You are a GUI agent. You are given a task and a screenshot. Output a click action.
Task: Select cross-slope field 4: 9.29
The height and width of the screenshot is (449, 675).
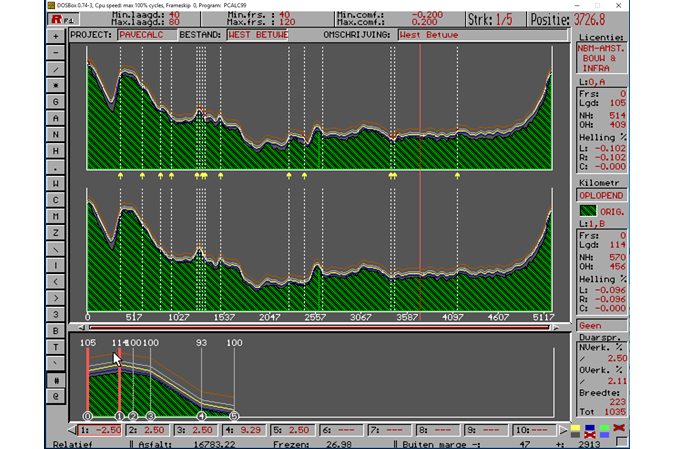pos(244,430)
